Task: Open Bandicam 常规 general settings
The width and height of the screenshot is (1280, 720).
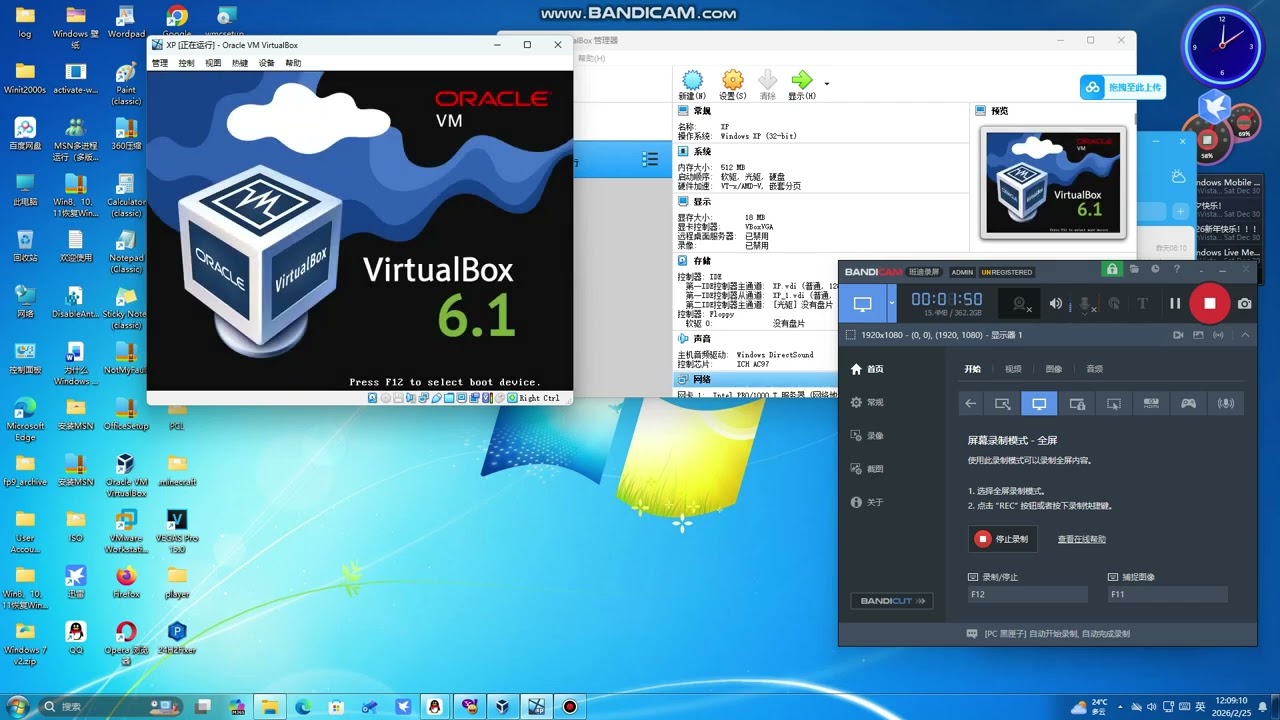Action: [x=867, y=402]
